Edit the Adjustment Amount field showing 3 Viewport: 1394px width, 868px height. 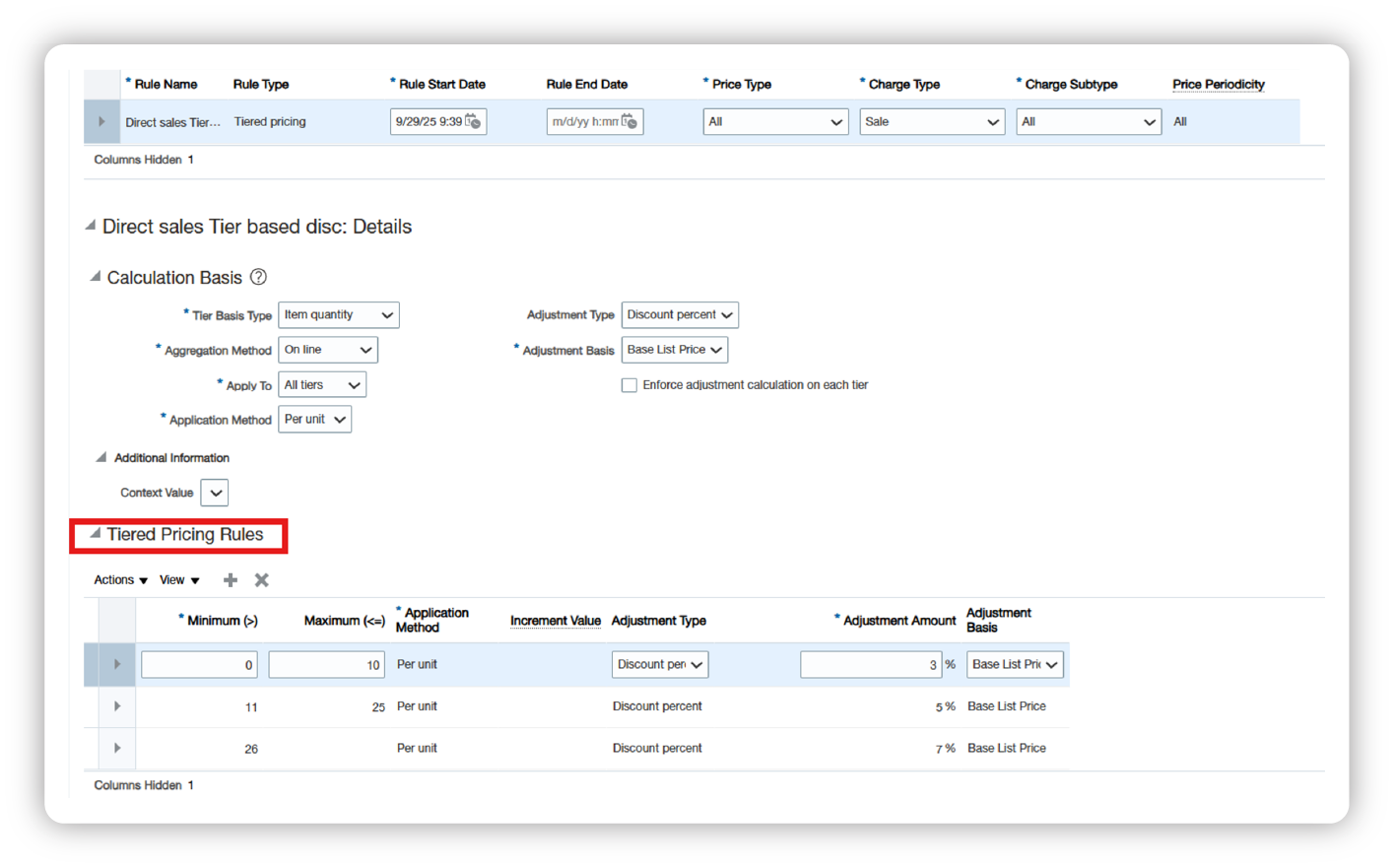pyautogui.click(x=871, y=664)
